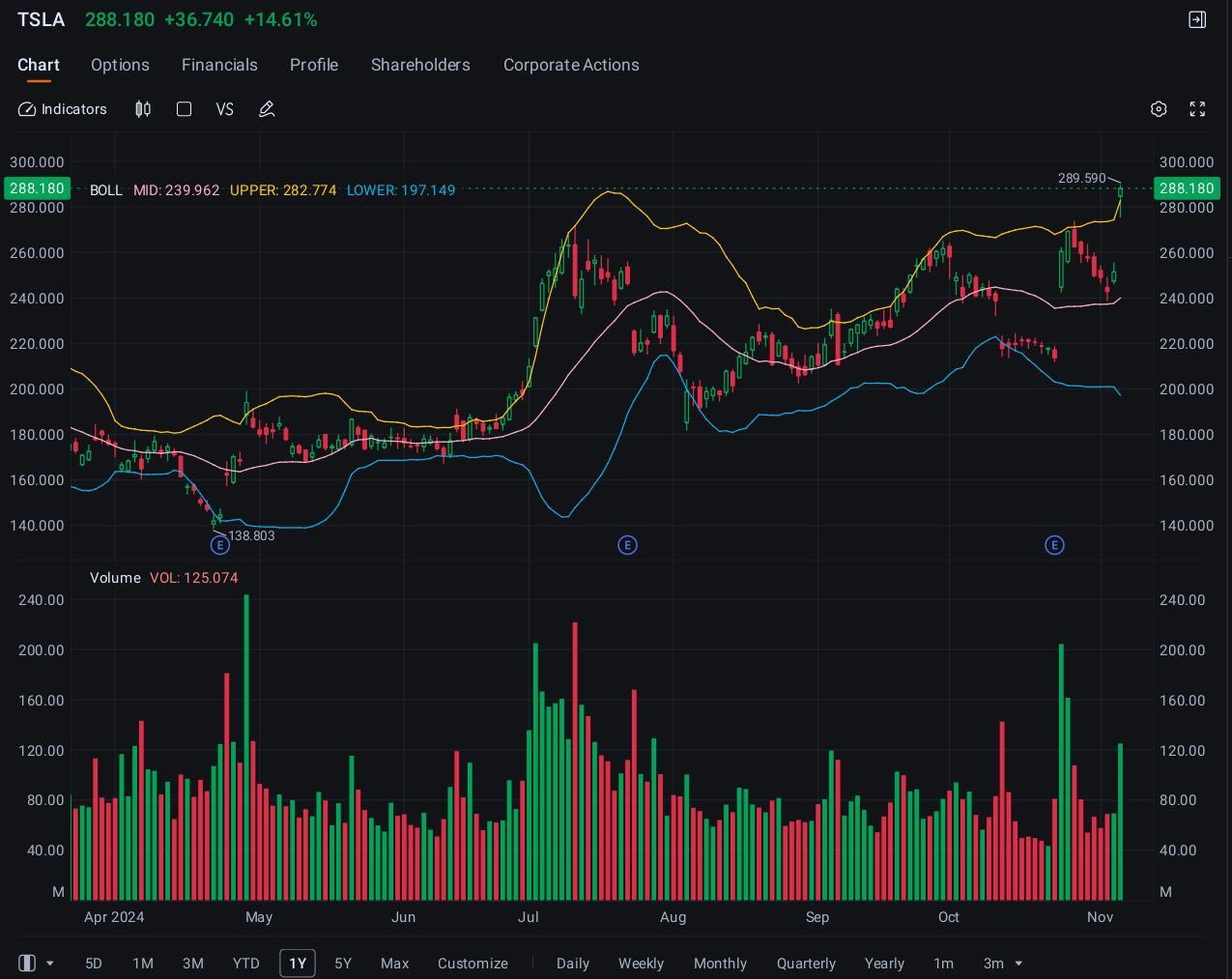Select the Max time range
This screenshot has width=1232, height=979.
(394, 964)
